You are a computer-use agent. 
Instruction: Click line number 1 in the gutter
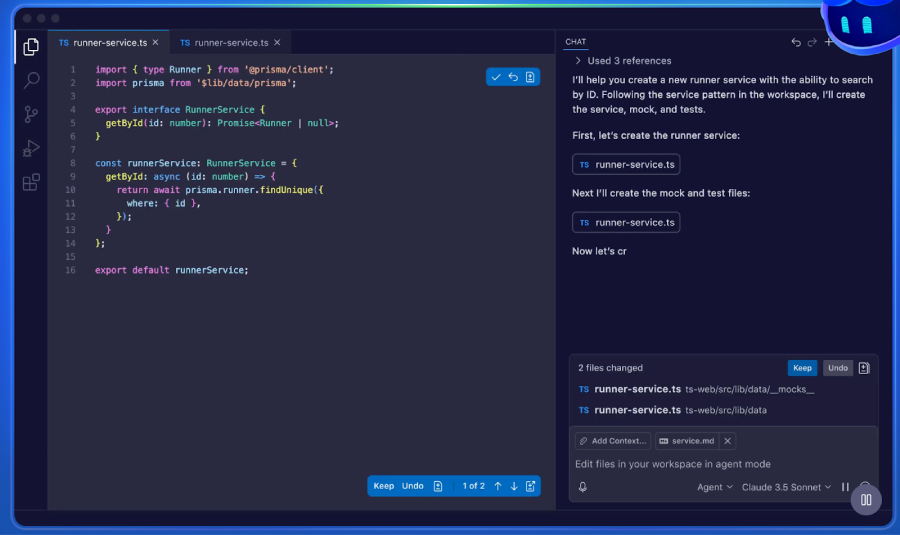click(x=72, y=69)
